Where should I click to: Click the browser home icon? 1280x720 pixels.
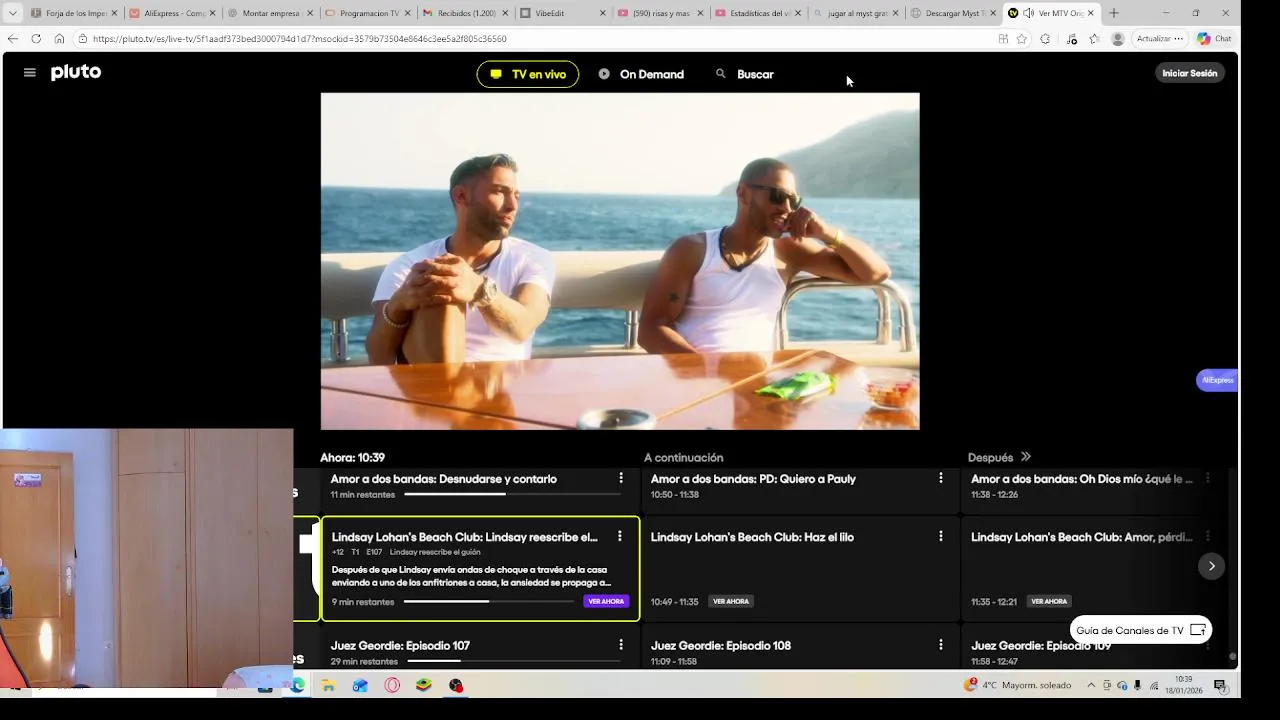(x=59, y=39)
